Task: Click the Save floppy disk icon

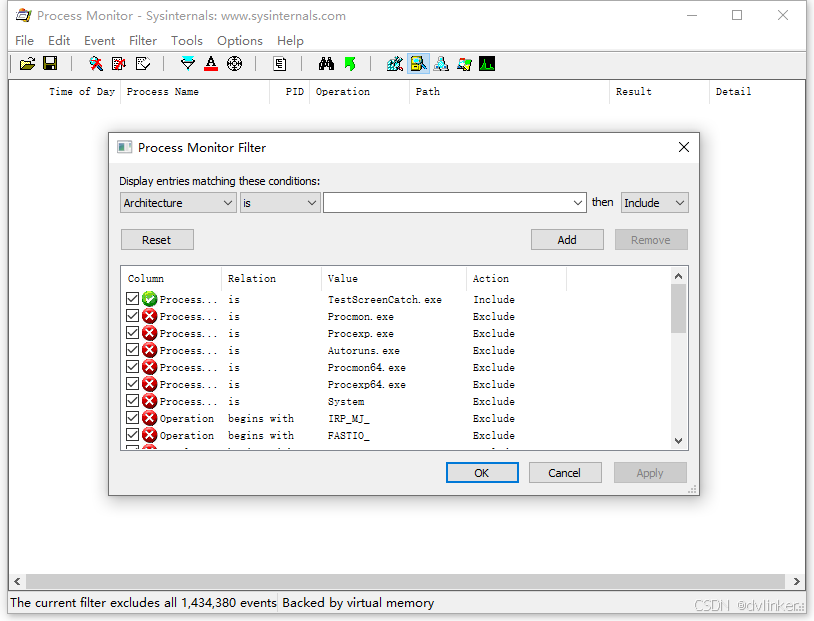Action: [x=50, y=64]
